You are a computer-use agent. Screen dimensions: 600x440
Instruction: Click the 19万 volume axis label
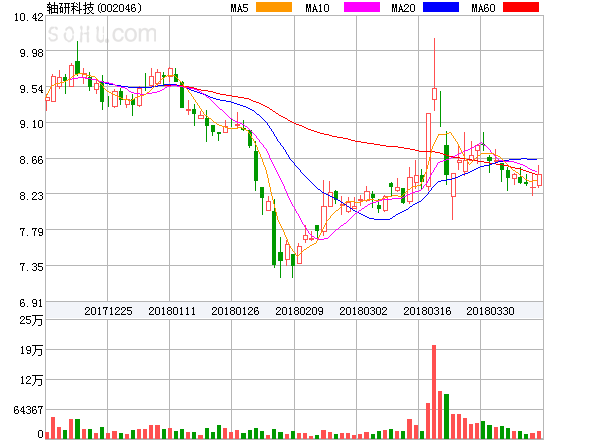coord(31,350)
